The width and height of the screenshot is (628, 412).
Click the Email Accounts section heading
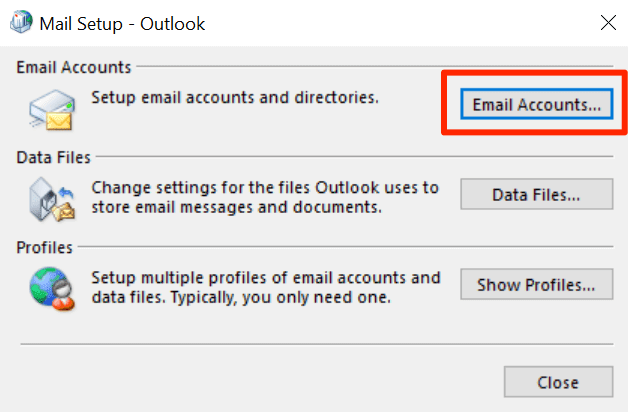click(x=74, y=68)
